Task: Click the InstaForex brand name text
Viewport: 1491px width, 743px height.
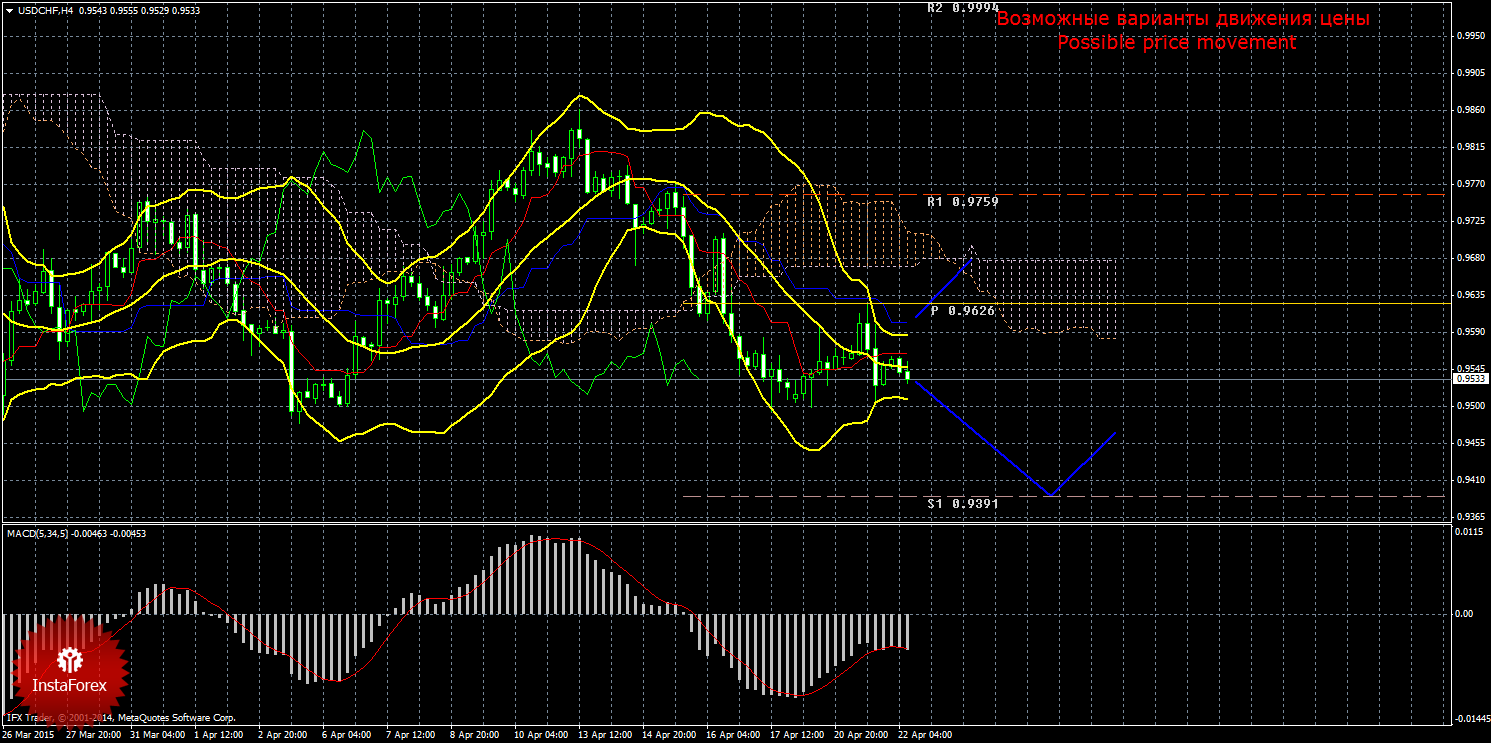Action: coord(70,687)
